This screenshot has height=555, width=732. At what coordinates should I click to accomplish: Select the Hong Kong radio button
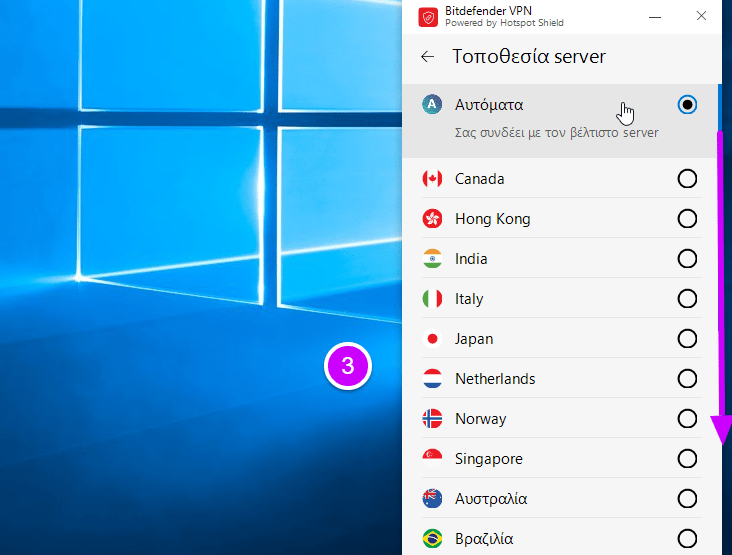tap(687, 218)
